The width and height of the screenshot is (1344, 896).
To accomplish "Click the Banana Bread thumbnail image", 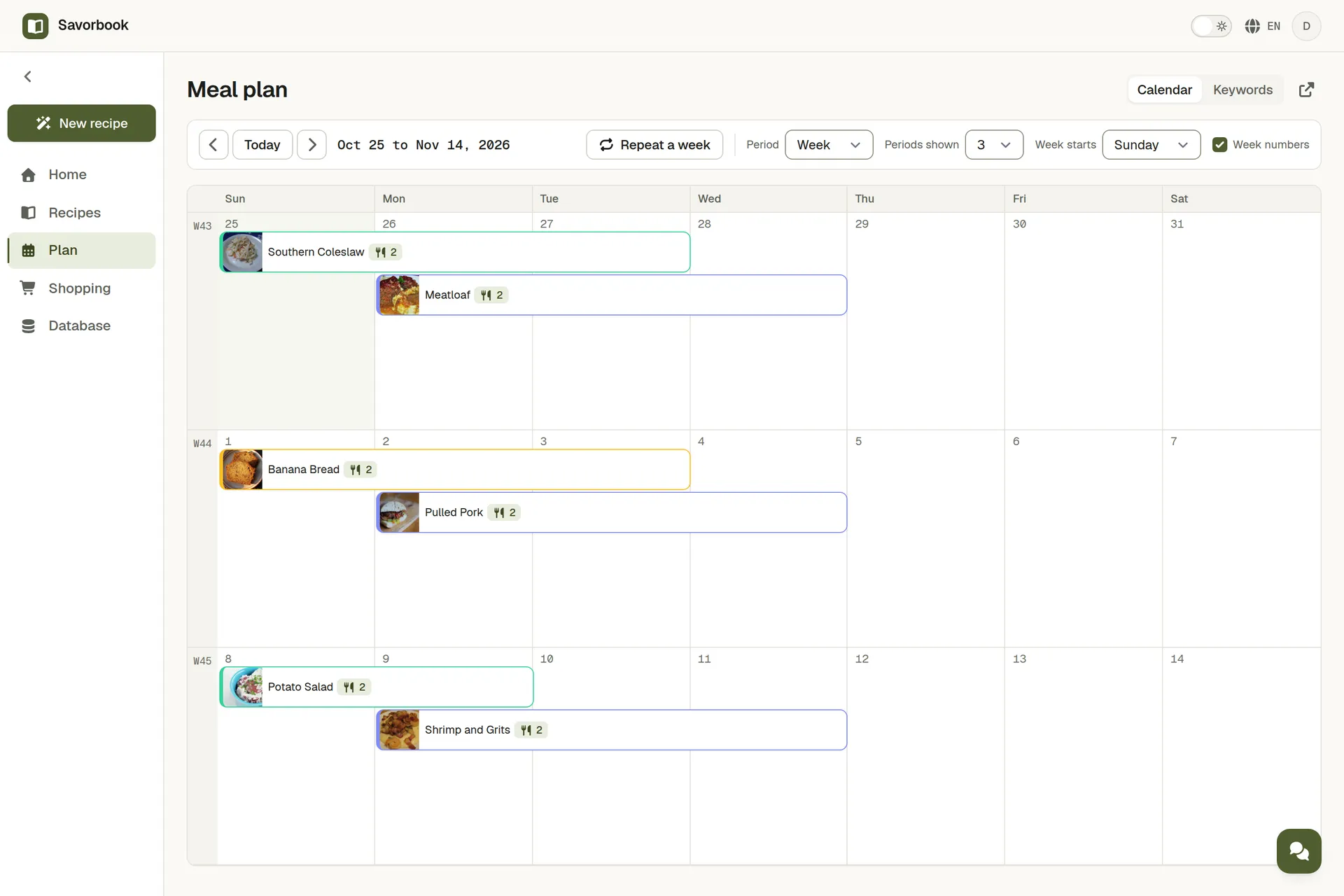I will click(242, 470).
